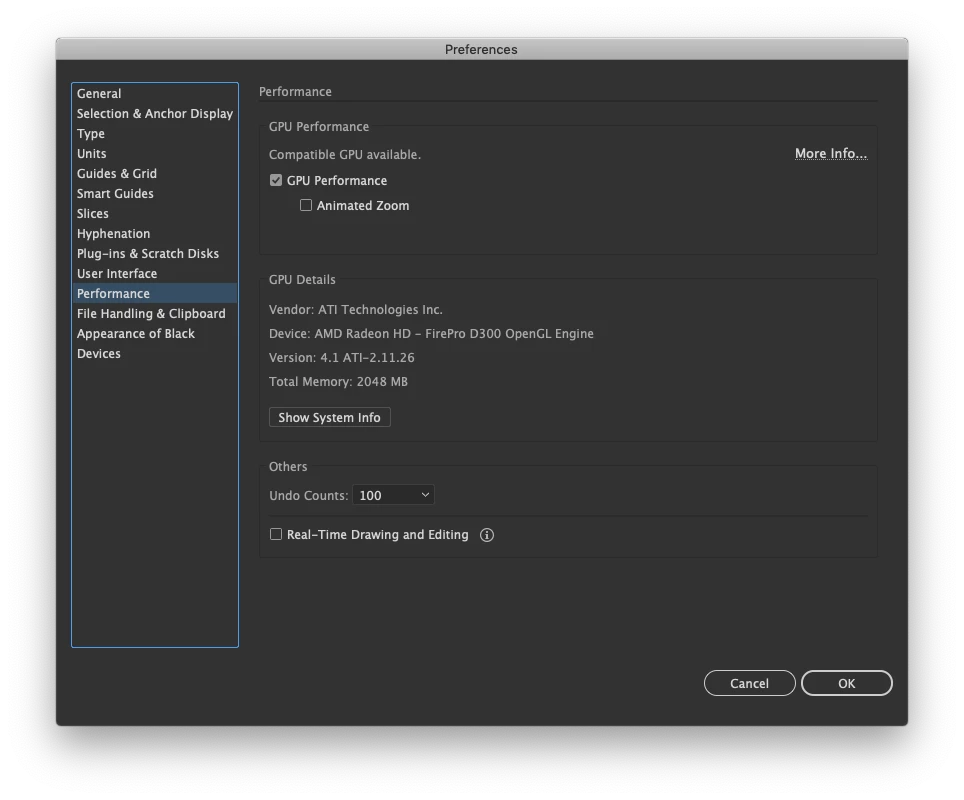Open the Undo Counts dropdown
The width and height of the screenshot is (964, 800).
(393, 495)
